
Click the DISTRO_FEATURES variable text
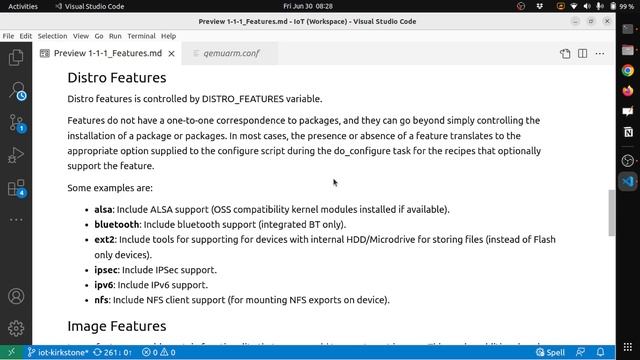[x=242, y=99]
